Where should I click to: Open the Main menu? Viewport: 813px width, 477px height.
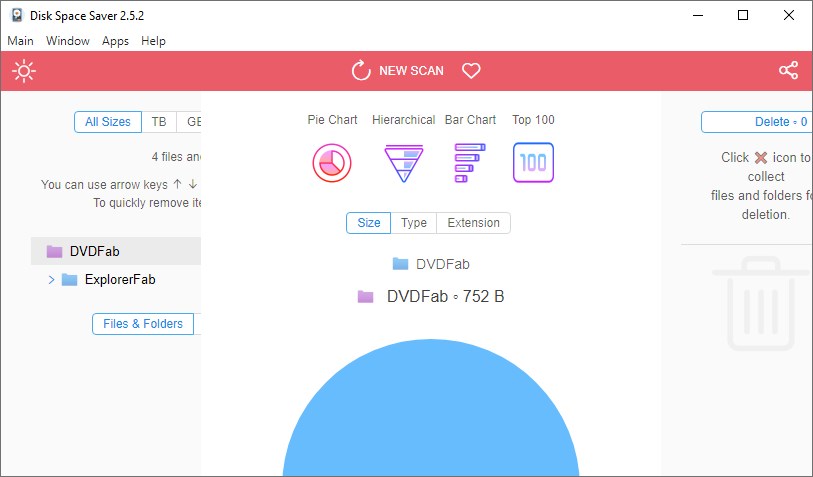tap(20, 41)
